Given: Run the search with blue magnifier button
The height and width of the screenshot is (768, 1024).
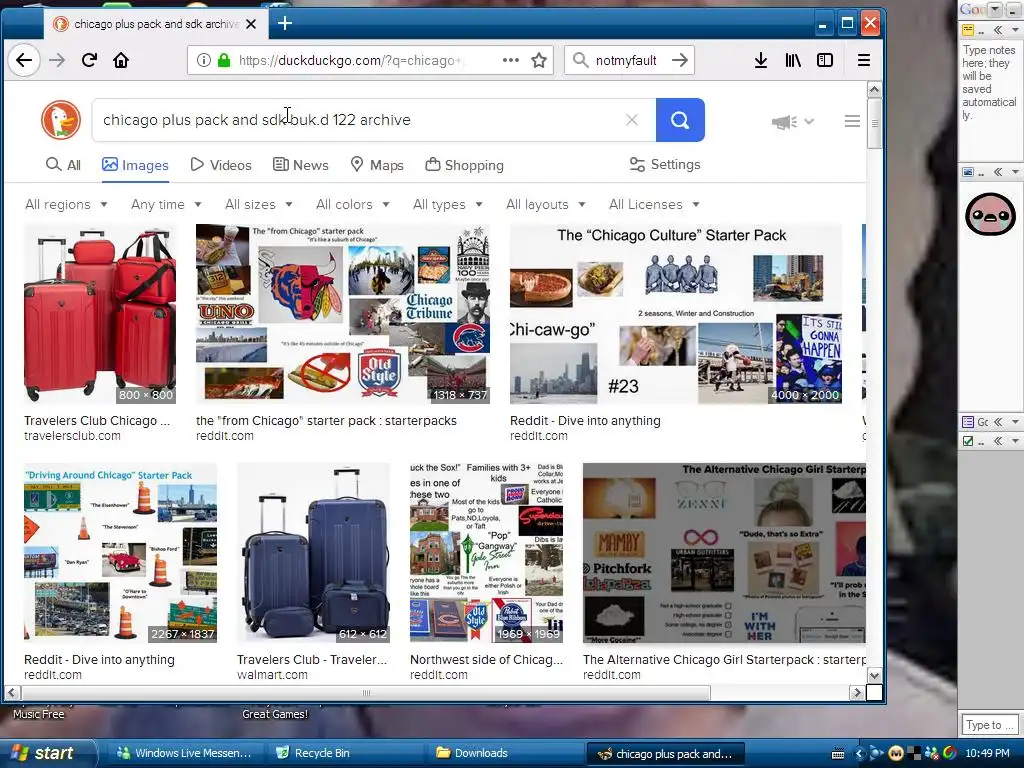Looking at the screenshot, I should coord(680,120).
